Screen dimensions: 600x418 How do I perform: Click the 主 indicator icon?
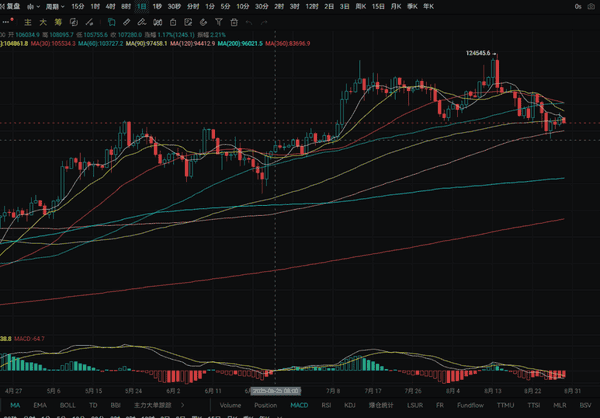pyautogui.click(x=26, y=20)
